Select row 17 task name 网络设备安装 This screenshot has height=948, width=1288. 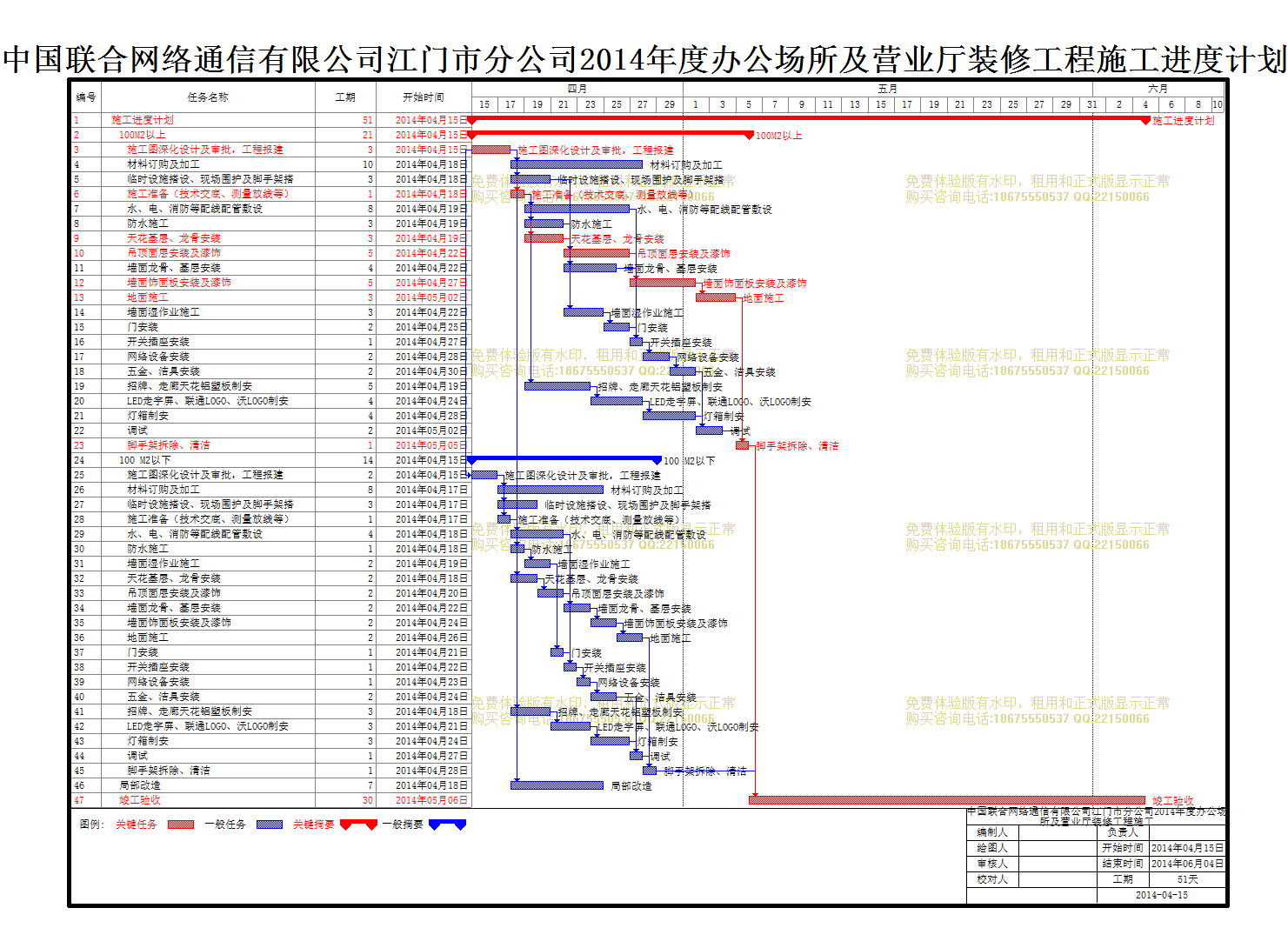(158, 357)
